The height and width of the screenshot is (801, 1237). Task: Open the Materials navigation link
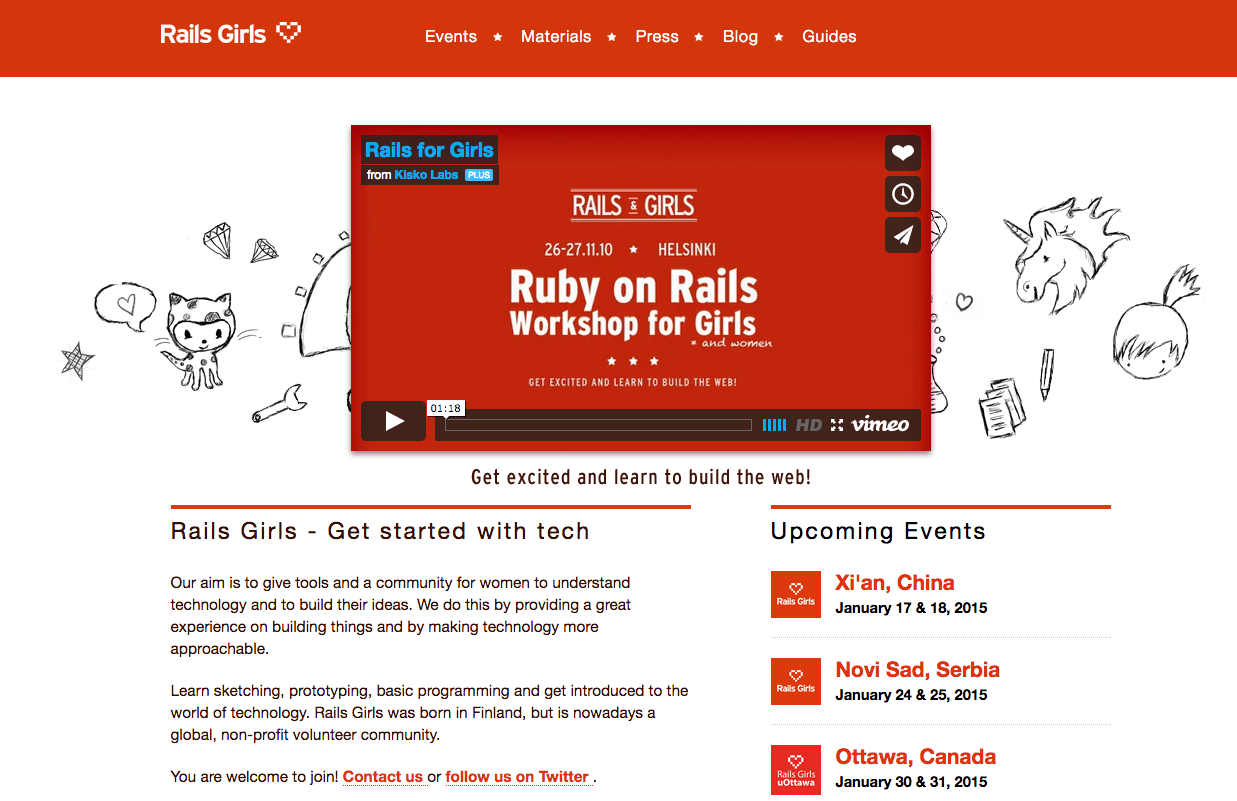[556, 37]
